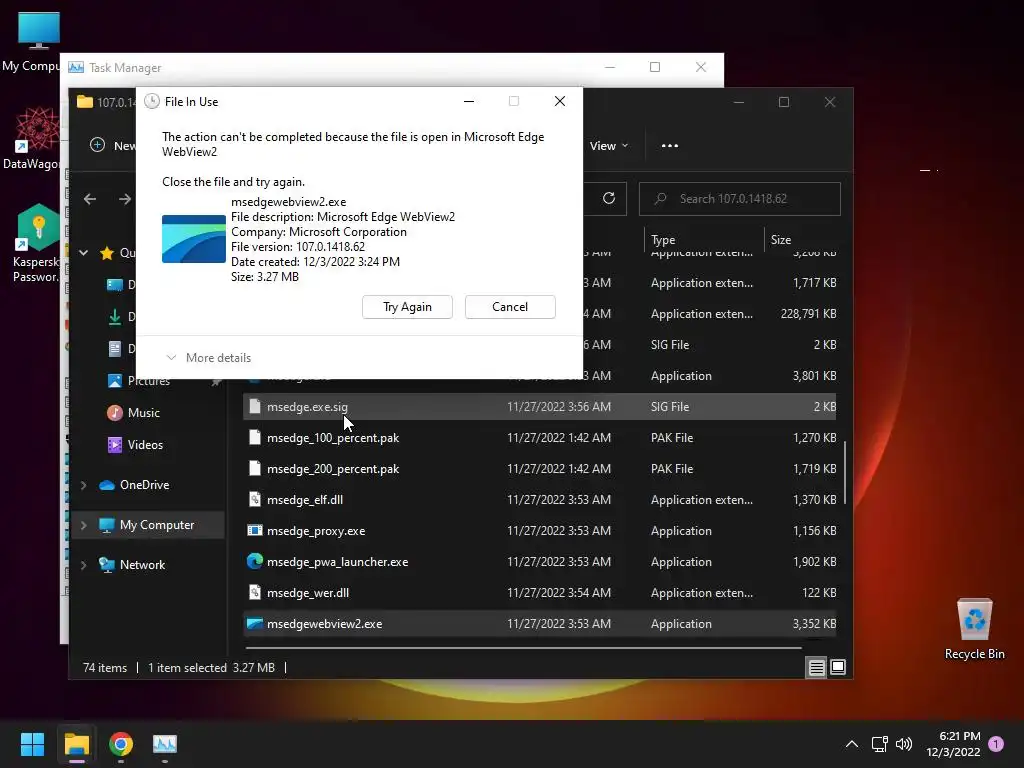This screenshot has width=1024, height=768.
Task: Click the volume speaker icon in tray
Action: [x=904, y=744]
